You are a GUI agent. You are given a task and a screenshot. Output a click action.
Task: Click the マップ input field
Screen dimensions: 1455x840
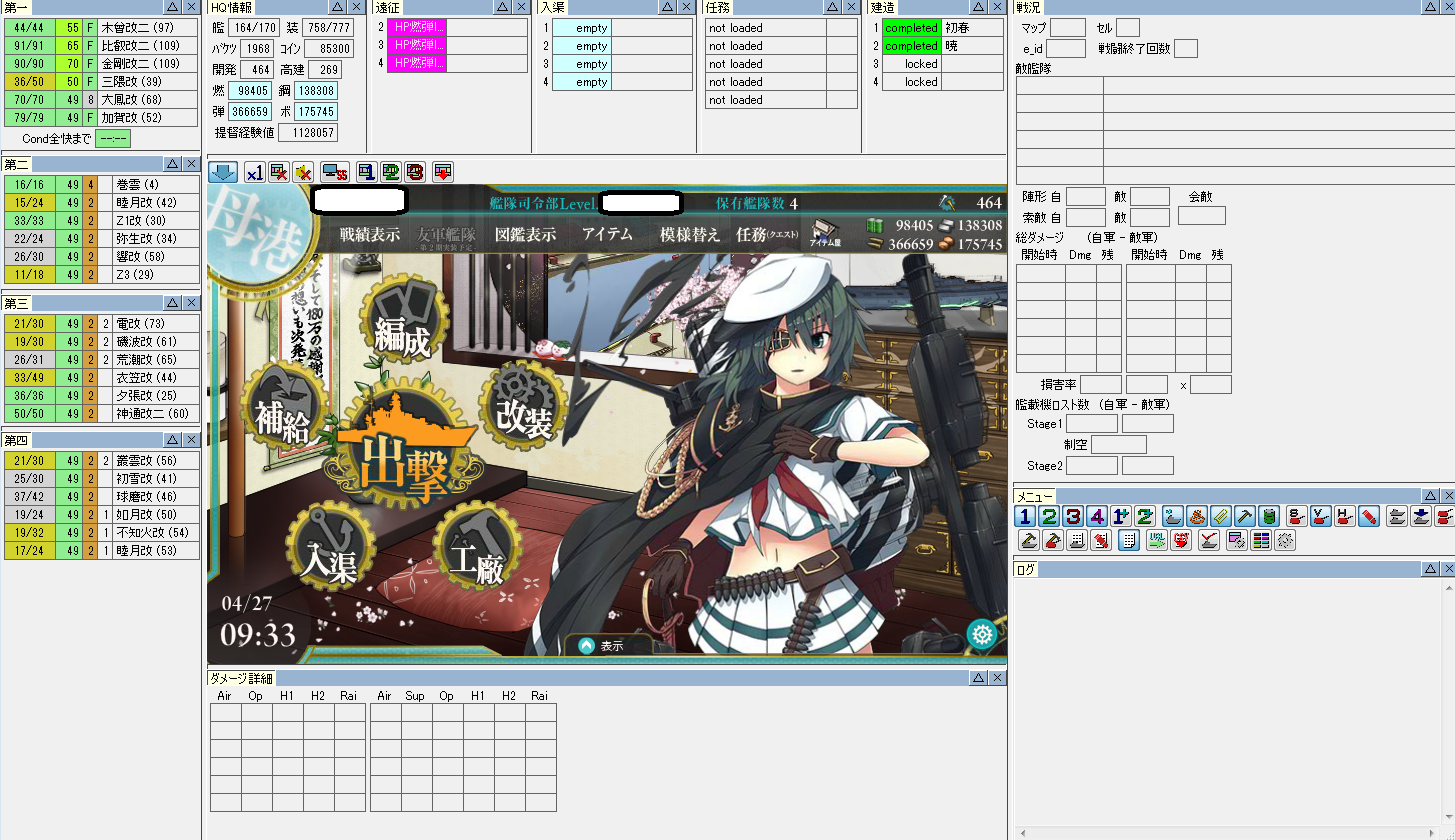click(x=1068, y=28)
